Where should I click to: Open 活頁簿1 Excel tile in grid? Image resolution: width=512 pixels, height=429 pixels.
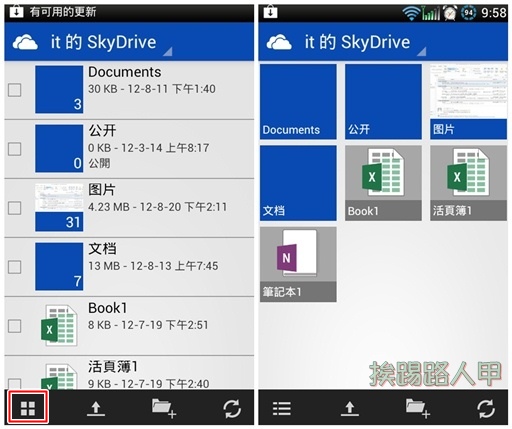click(x=468, y=183)
